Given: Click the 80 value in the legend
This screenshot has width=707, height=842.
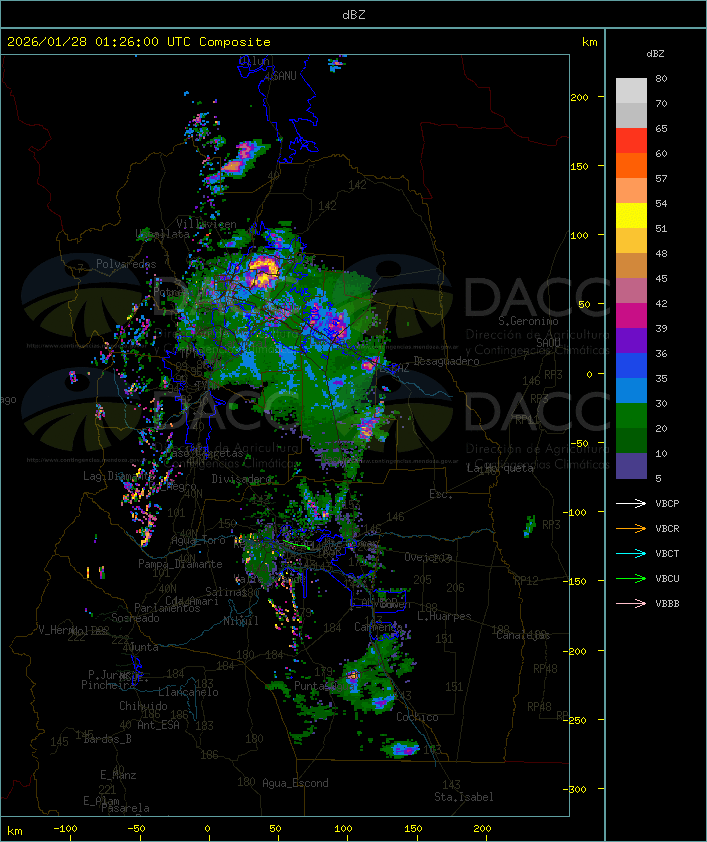Looking at the screenshot, I should (x=661, y=78).
